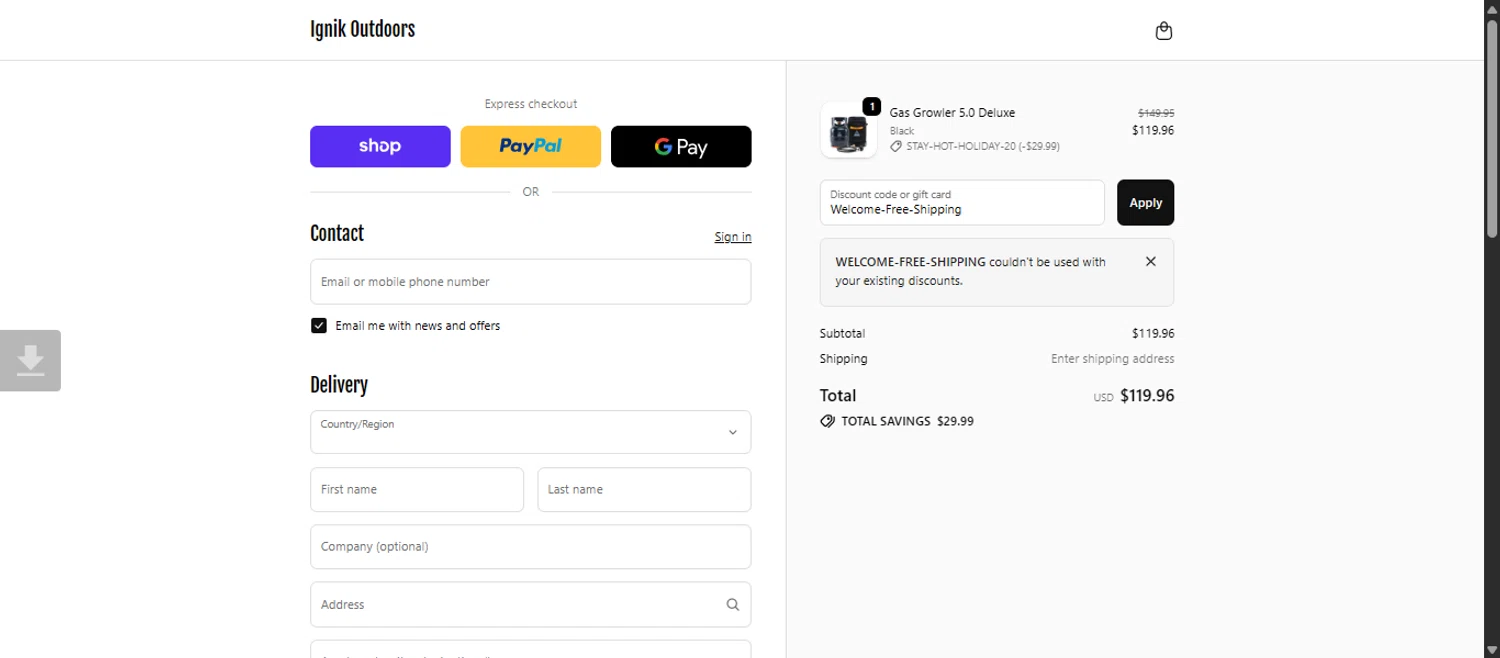Choose Google Pay express checkout
Viewport: 1500px width, 658px height.
(681, 146)
